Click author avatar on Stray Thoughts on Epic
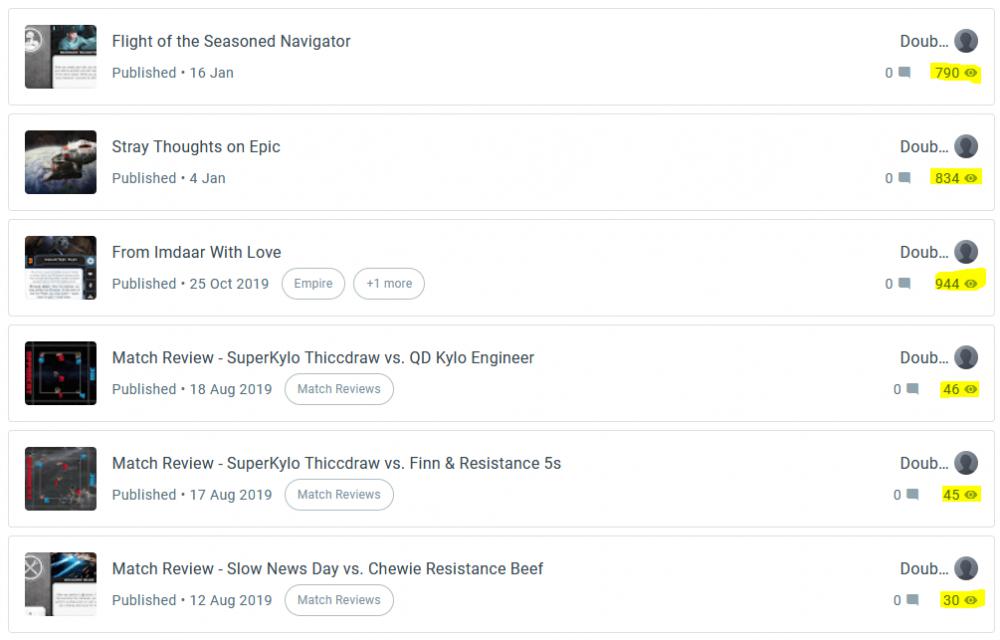The image size is (1000, 640). pos(966,147)
